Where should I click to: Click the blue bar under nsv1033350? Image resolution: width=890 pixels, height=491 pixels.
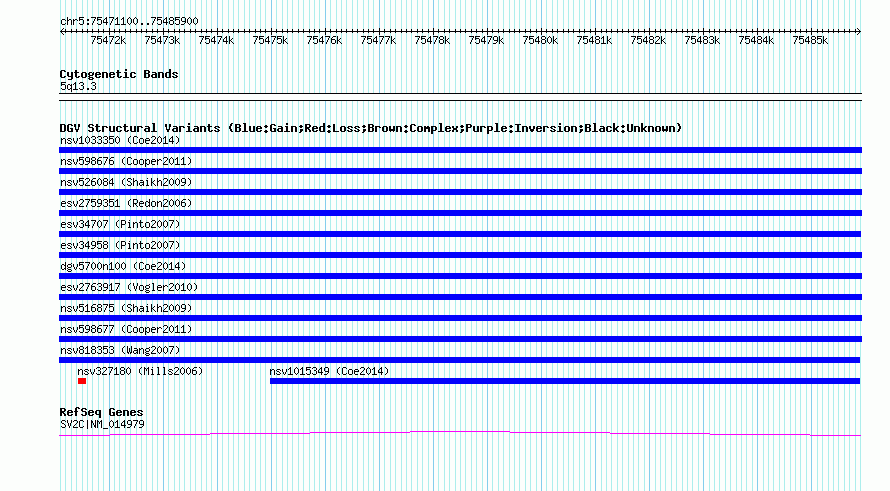pos(460,150)
